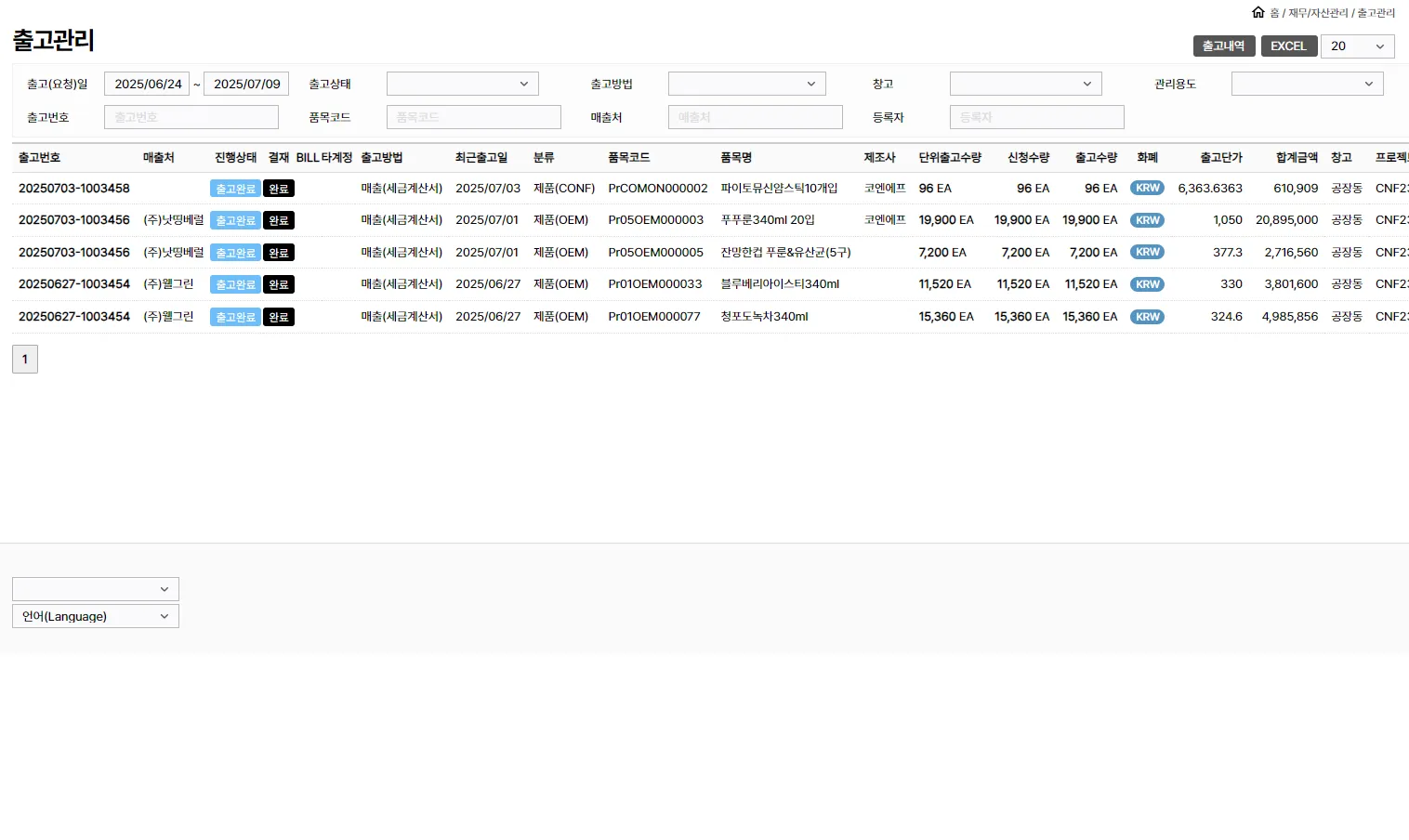Click the 등록자 search input

click(1036, 117)
